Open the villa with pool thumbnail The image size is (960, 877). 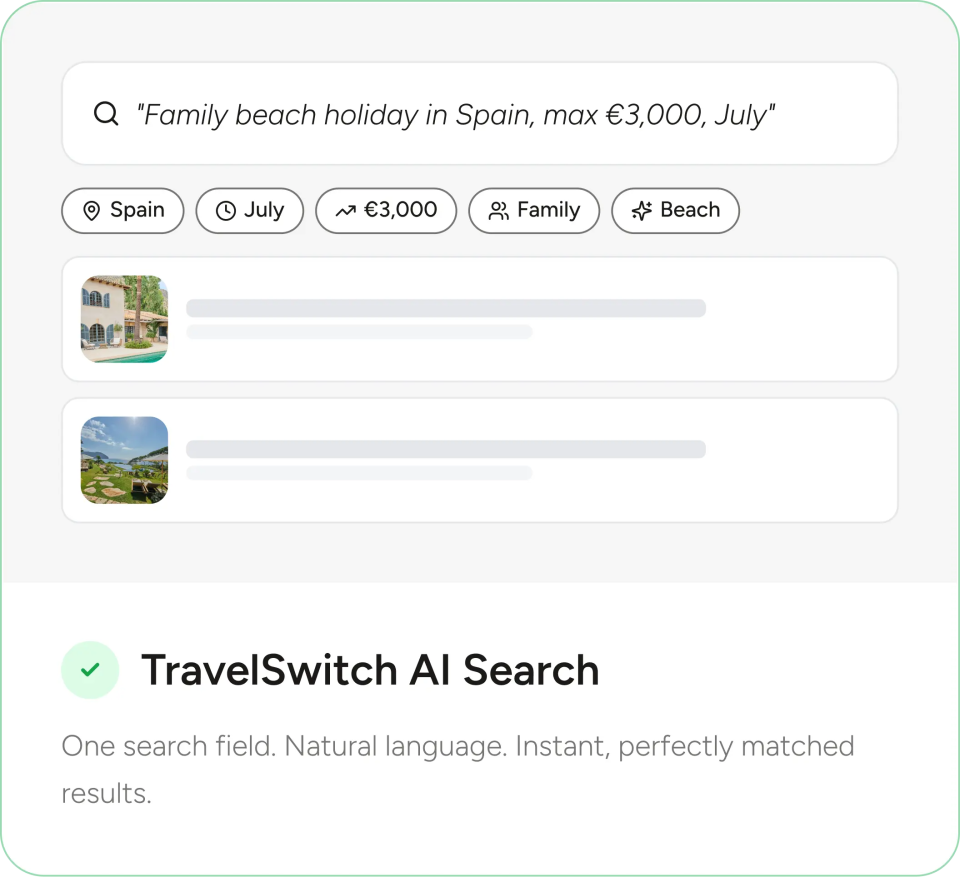click(124, 319)
